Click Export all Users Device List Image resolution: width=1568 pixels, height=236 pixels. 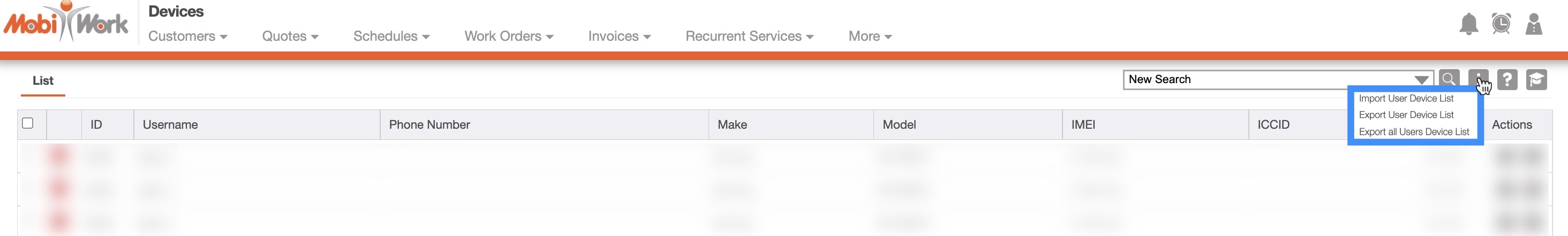click(1414, 132)
